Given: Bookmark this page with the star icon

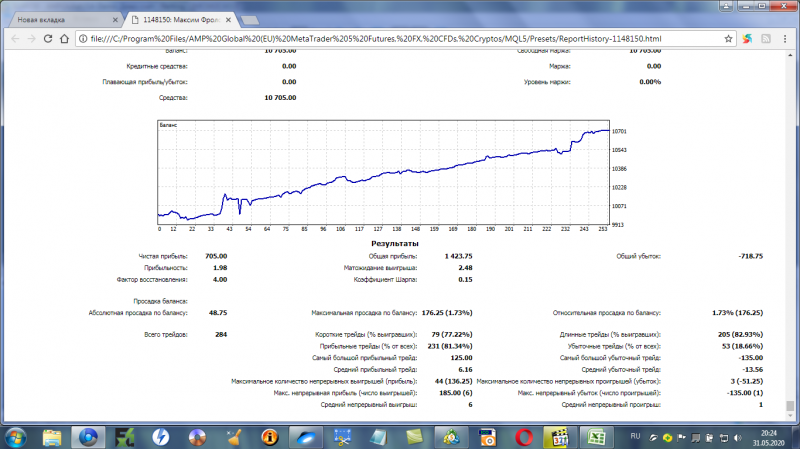Looking at the screenshot, I should [728, 39].
